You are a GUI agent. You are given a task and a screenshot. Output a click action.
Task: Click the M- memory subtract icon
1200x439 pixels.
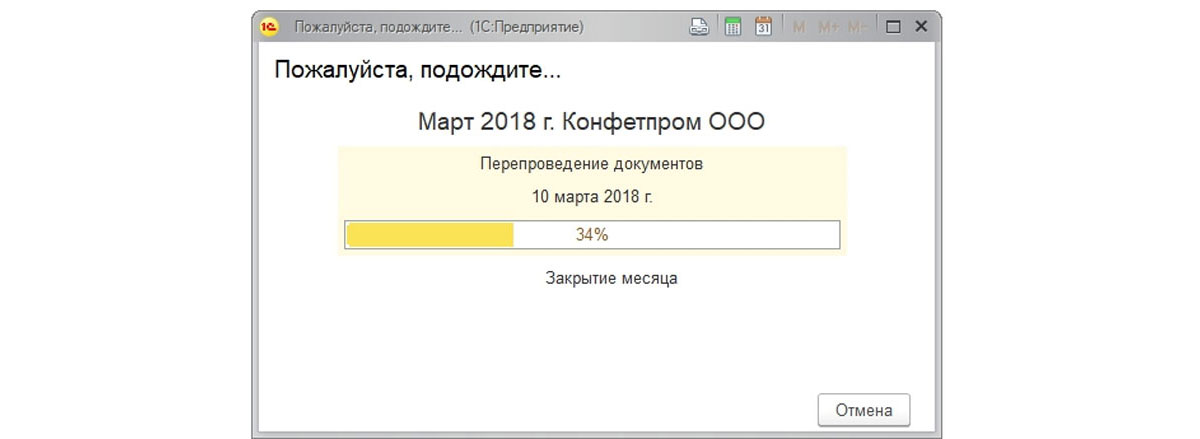point(857,28)
